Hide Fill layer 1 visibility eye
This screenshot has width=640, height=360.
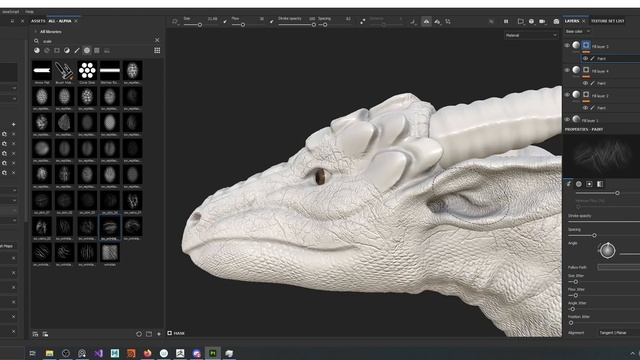pos(567,120)
